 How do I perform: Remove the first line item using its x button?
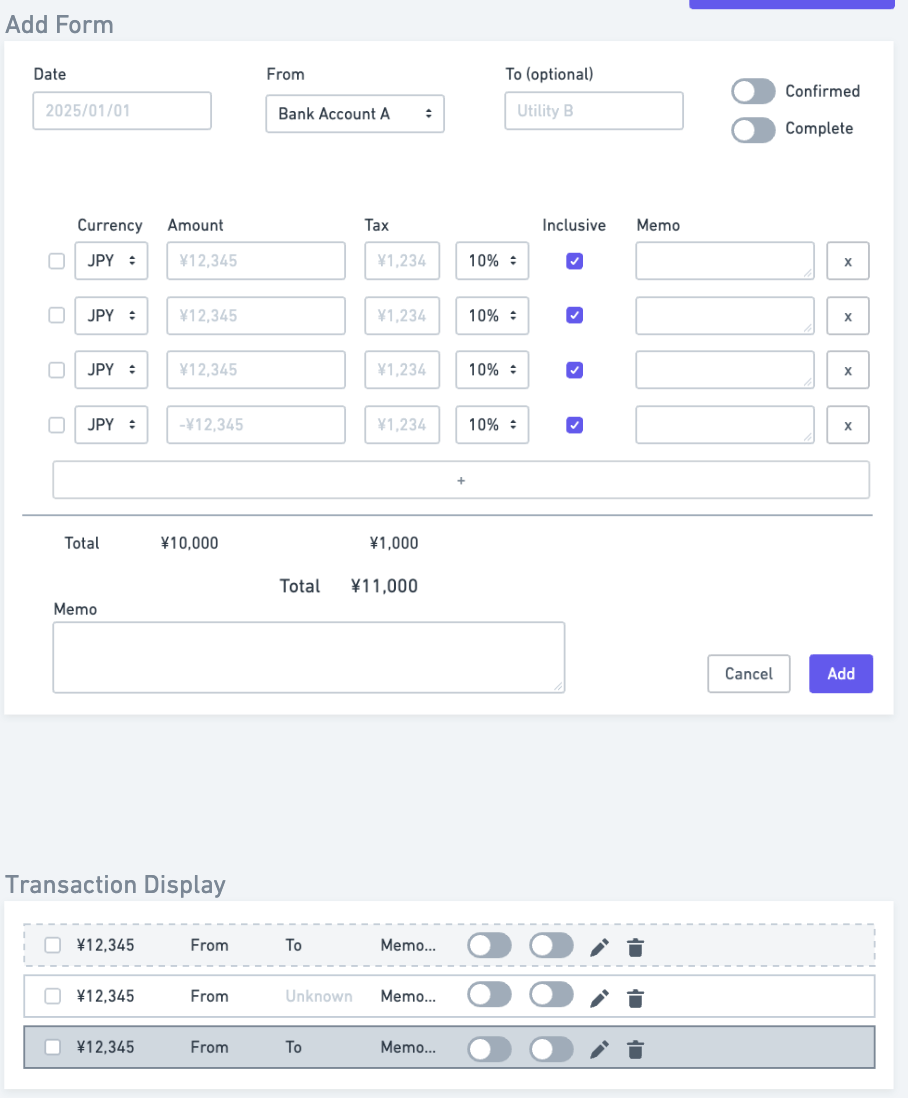[847, 260]
